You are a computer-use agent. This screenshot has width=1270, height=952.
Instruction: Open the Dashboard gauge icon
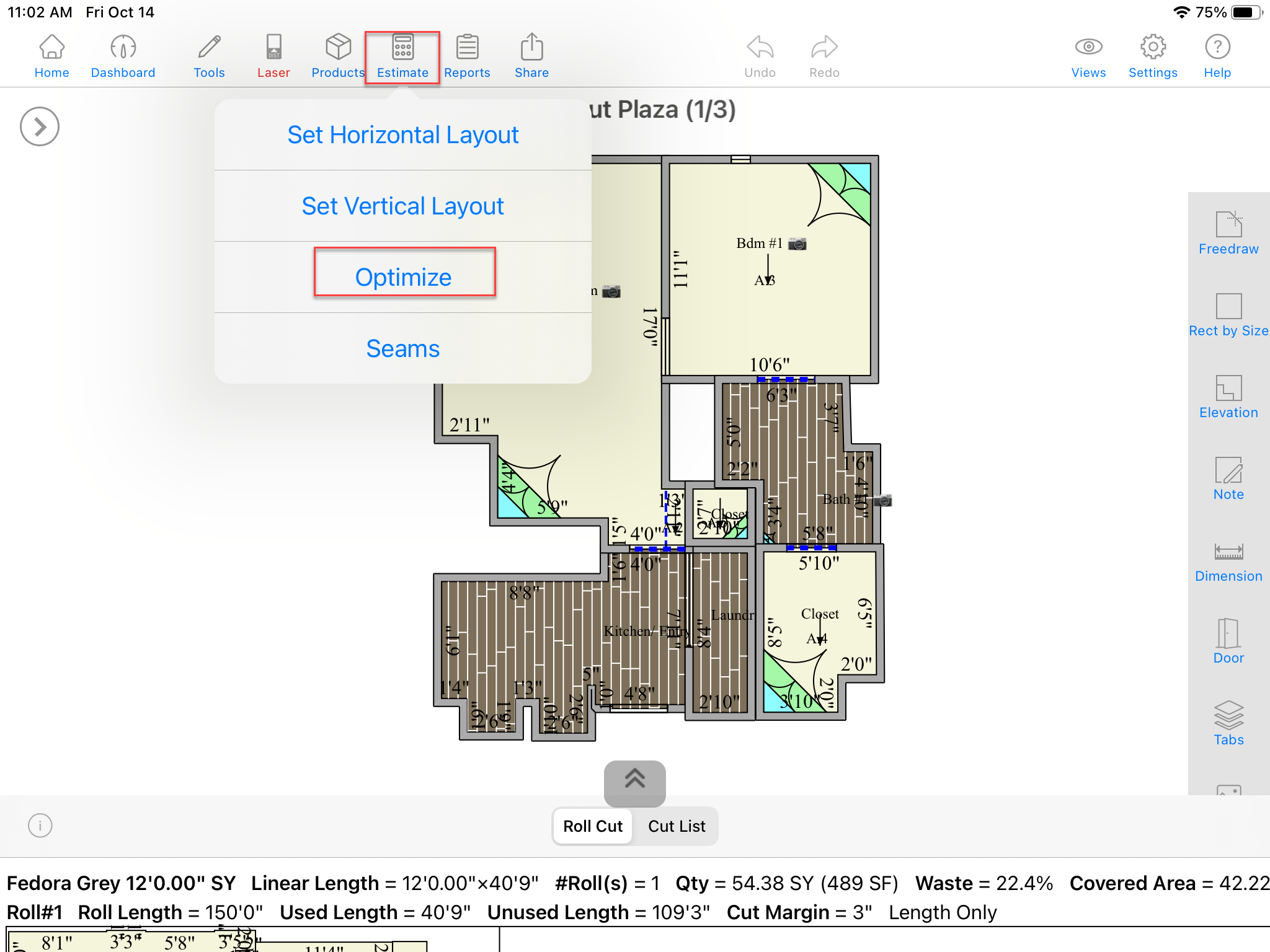click(123, 56)
